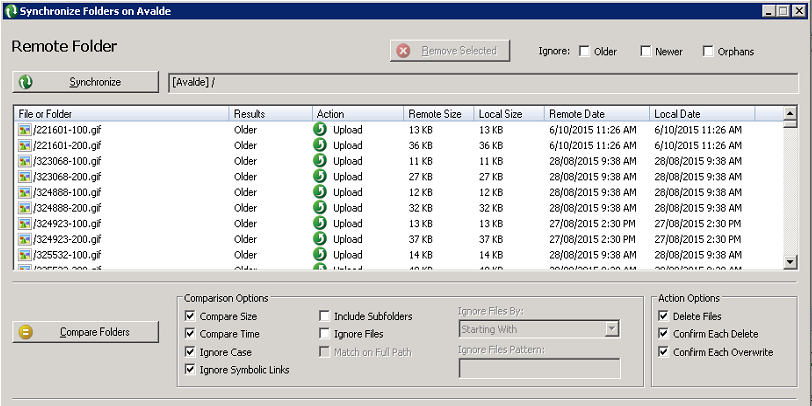The height and width of the screenshot is (406, 812).
Task: Sort by Action column header
Action: 358,114
